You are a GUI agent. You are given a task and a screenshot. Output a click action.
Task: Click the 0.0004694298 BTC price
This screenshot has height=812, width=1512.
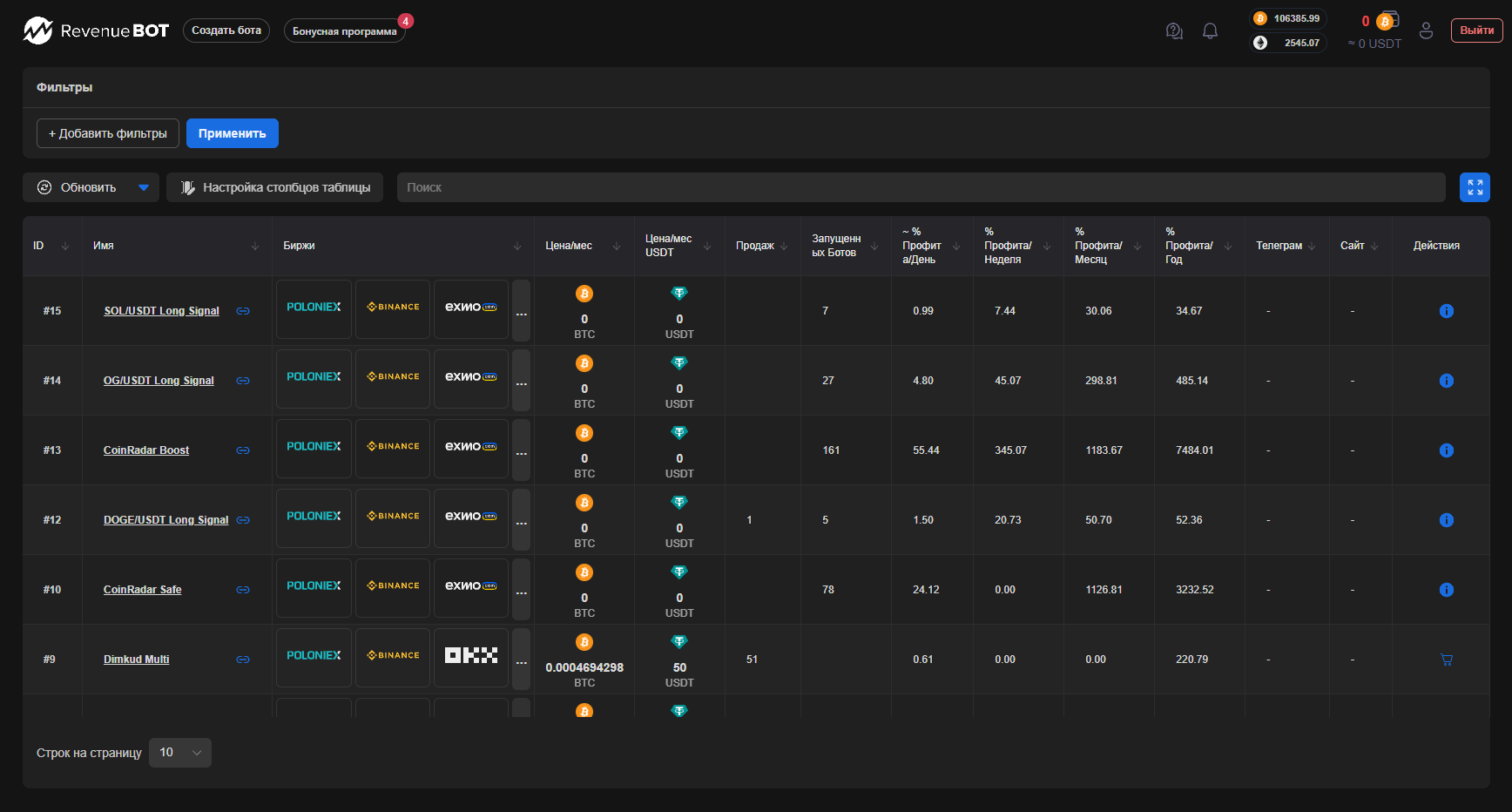tap(584, 668)
